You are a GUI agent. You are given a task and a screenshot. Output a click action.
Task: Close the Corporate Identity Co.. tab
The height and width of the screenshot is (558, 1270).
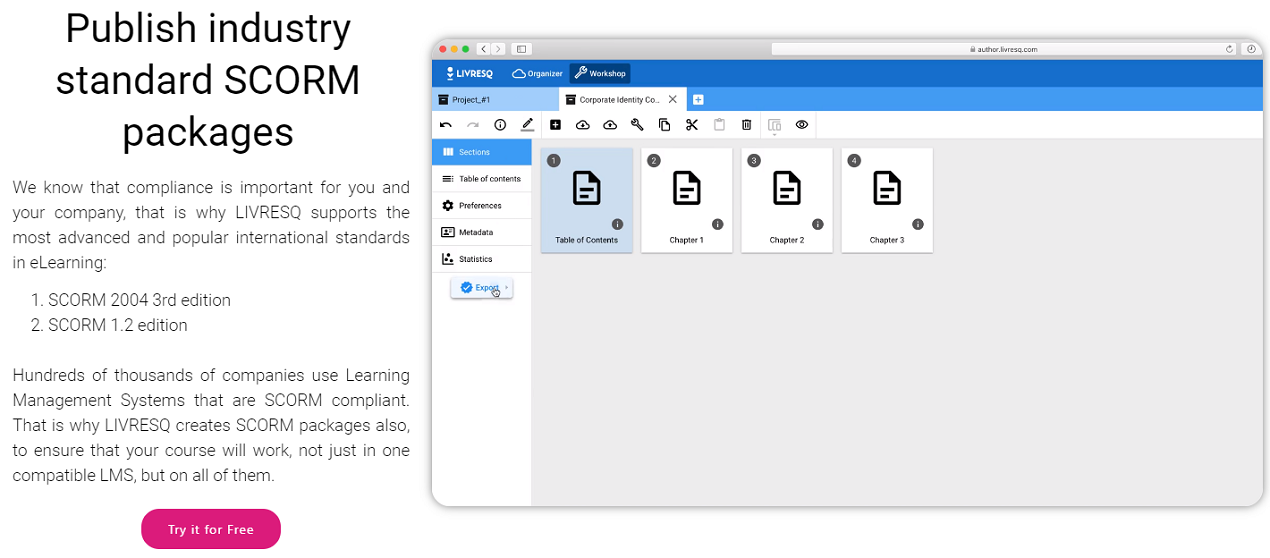673,99
